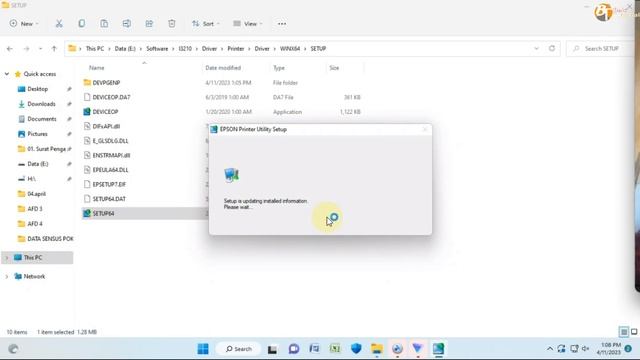640x360 pixels.
Task: Open Task View on taskbar
Action: pyautogui.click(x=272, y=349)
